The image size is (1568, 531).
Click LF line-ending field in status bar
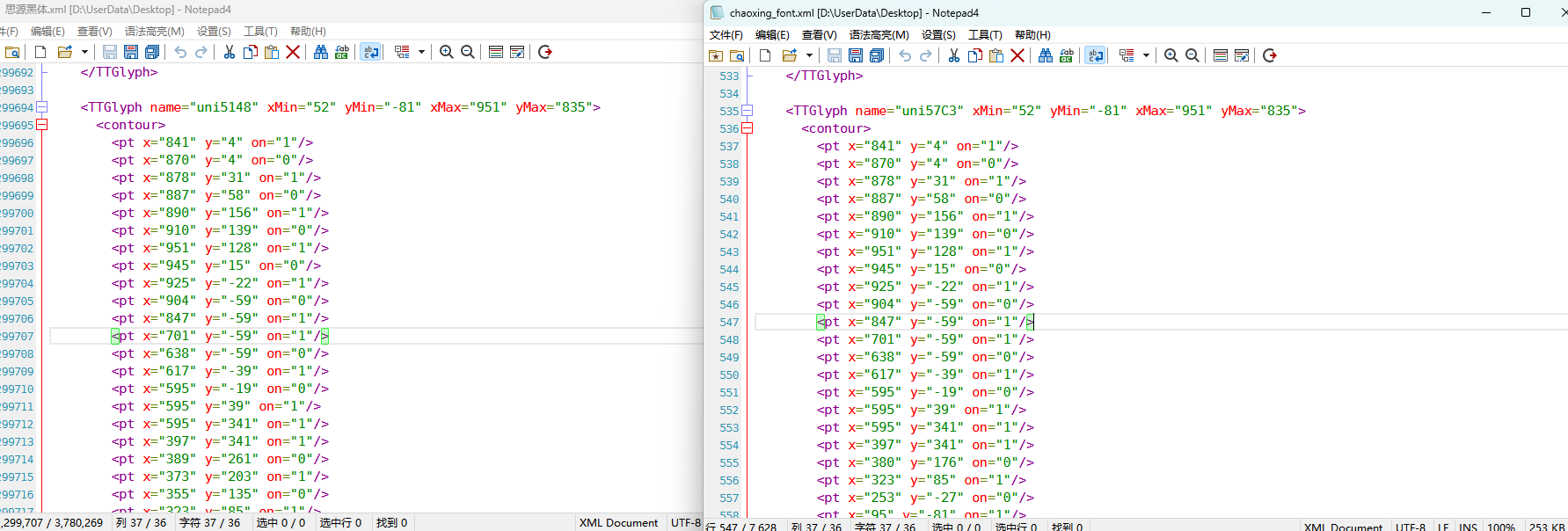1443,526
